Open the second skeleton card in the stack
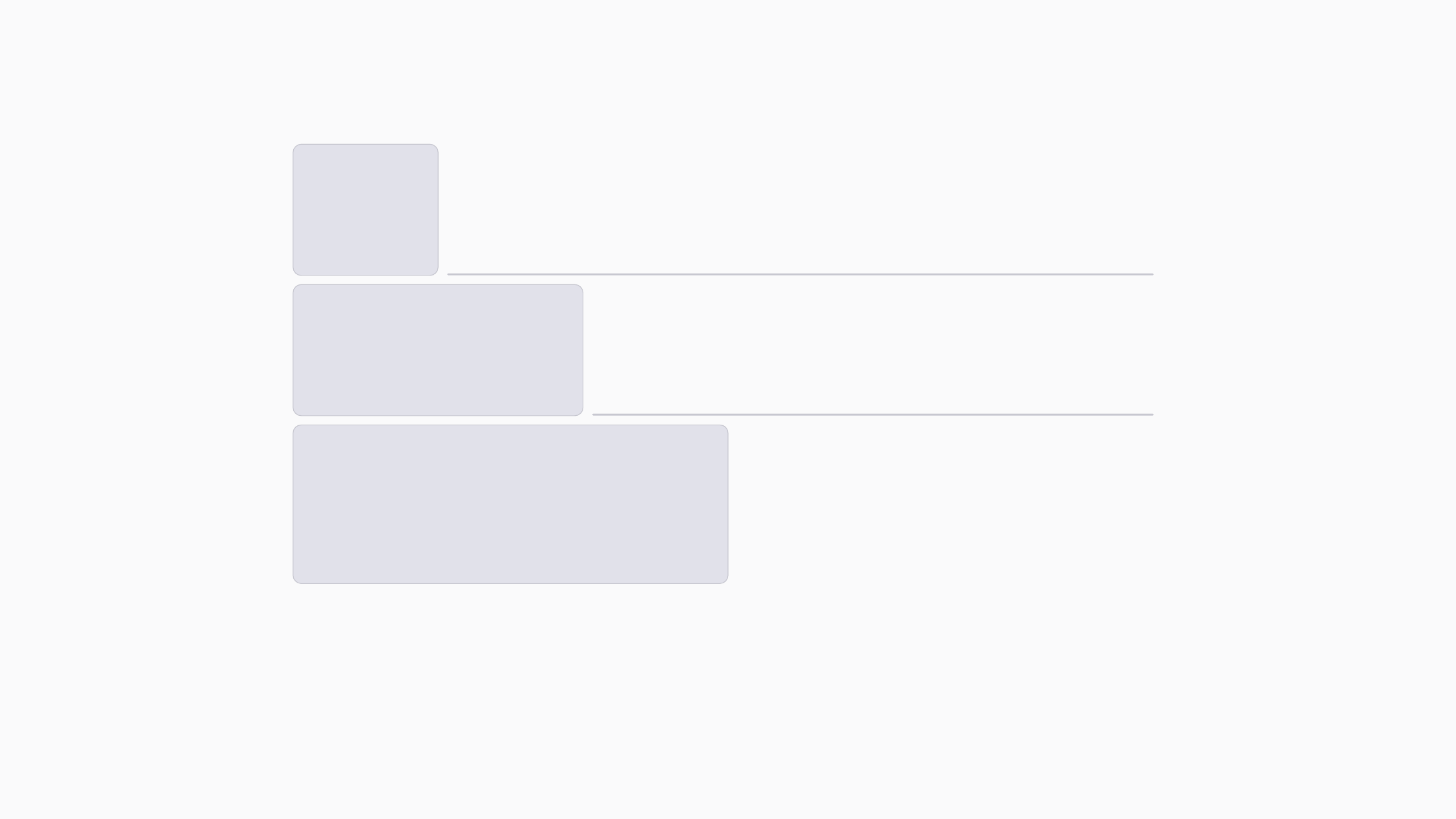The image size is (1456, 819). (437, 350)
